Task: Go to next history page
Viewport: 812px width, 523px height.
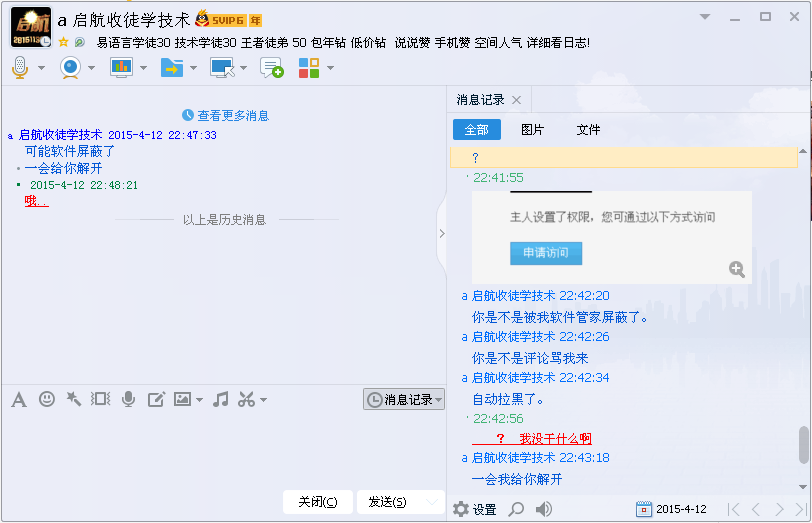Action: coord(779,510)
